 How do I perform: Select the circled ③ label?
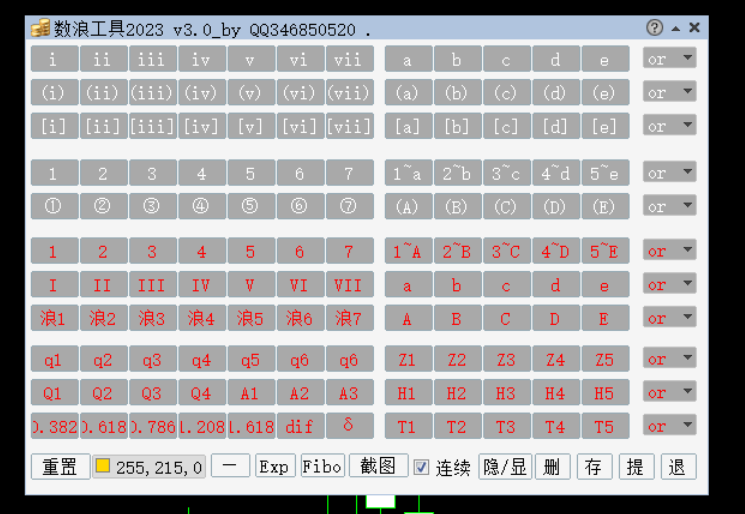[152, 206]
